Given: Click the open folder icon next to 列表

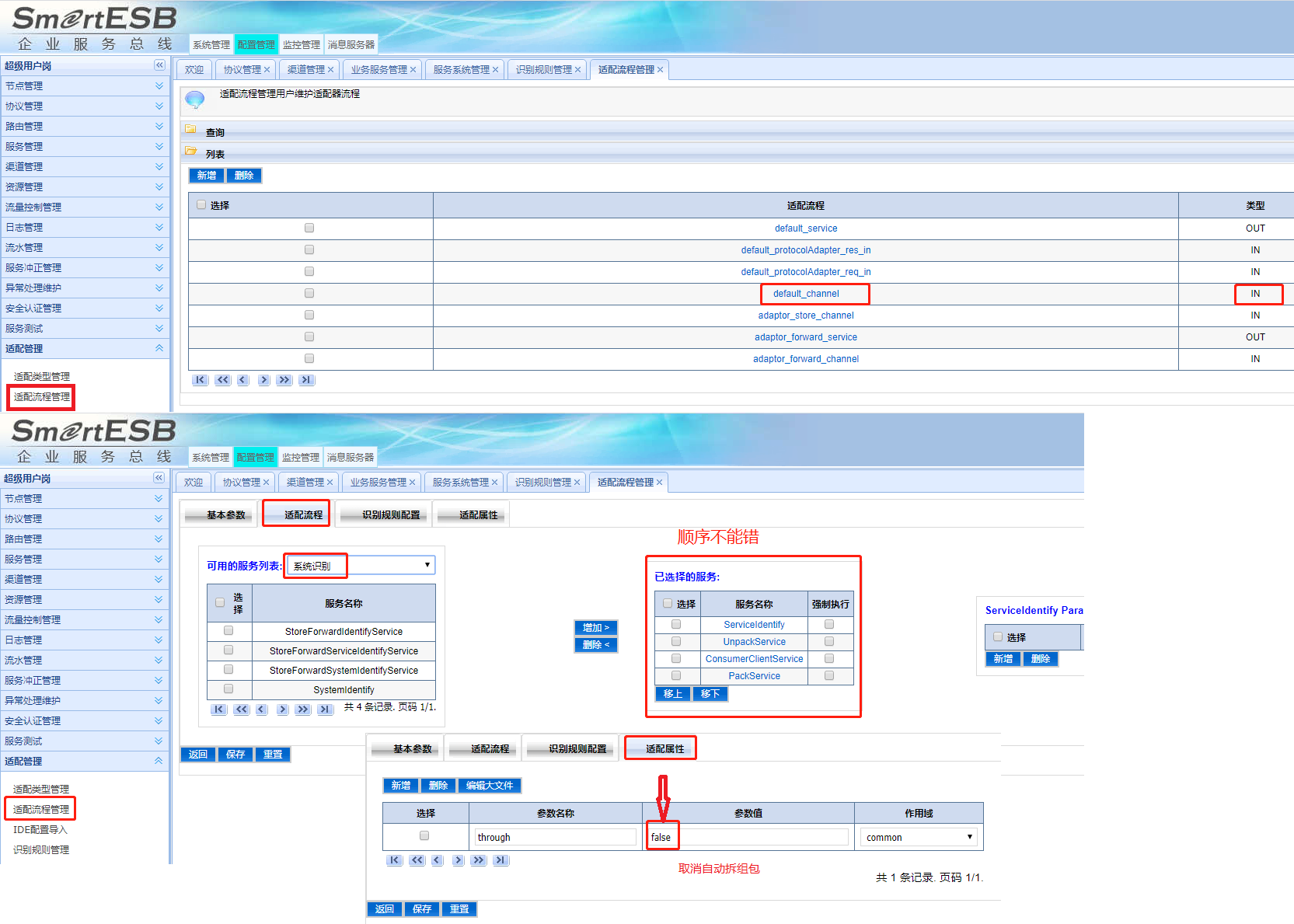Looking at the screenshot, I should click(190, 152).
